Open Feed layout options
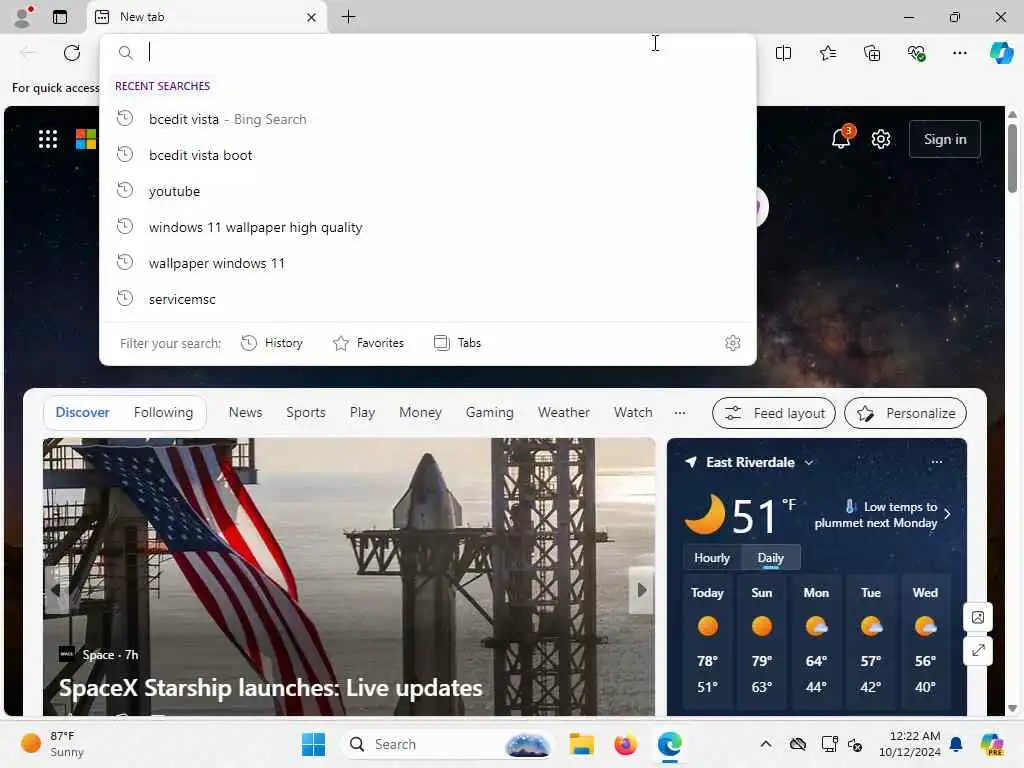 click(774, 413)
